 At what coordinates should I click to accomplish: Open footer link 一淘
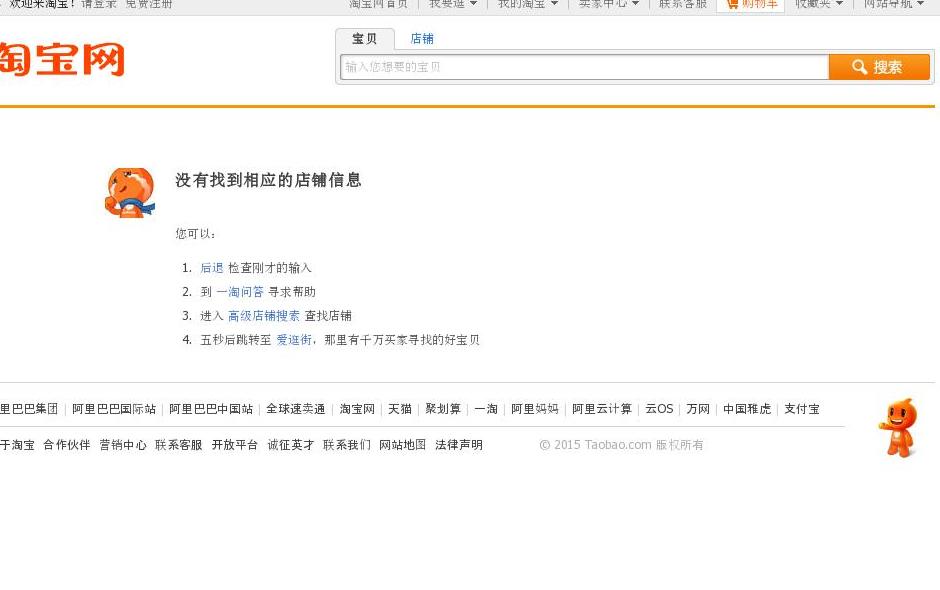pos(486,409)
